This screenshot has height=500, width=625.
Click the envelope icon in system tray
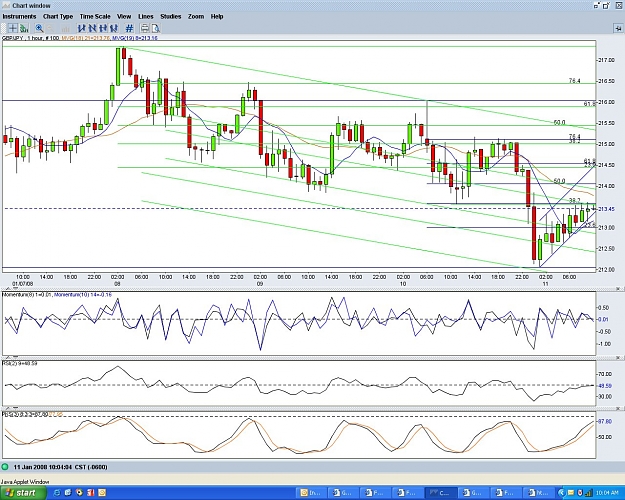pyautogui.click(x=571, y=493)
